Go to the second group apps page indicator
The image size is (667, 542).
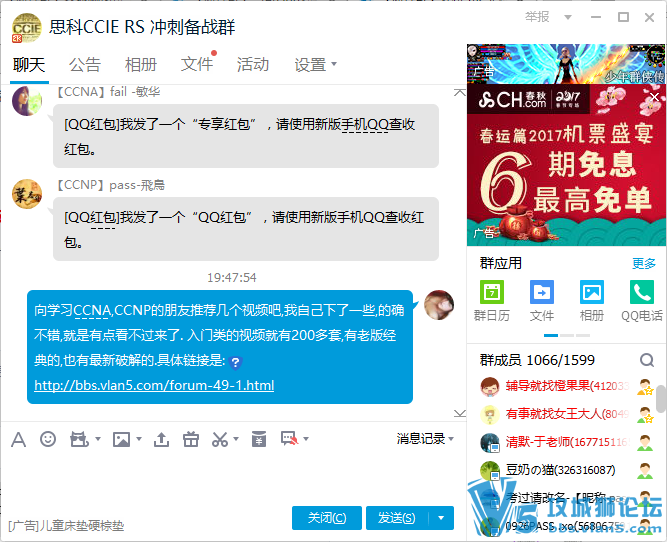pyautogui.click(x=567, y=336)
